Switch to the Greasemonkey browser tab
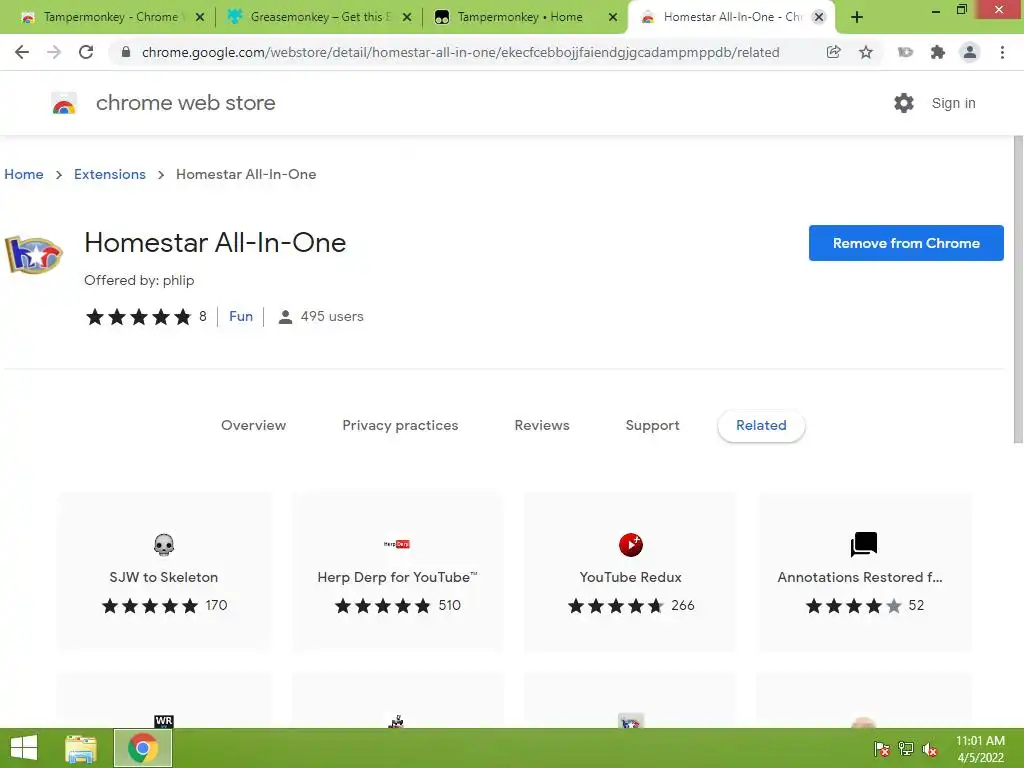Viewport: 1024px width, 768px height. click(x=320, y=17)
